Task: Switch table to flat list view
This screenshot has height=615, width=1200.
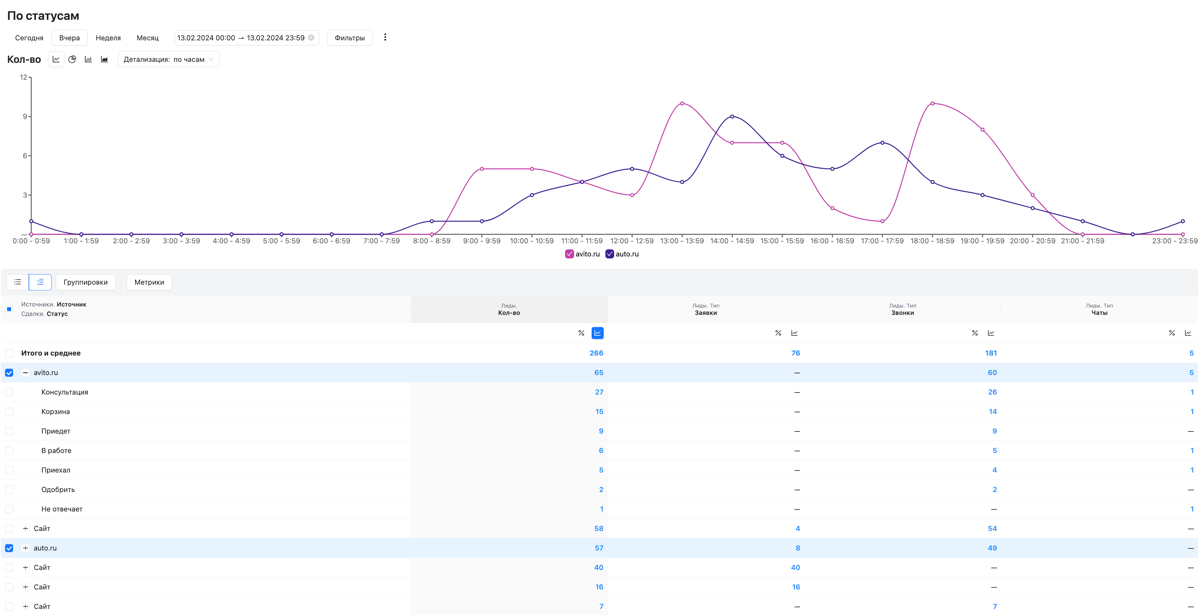Action: [18, 282]
